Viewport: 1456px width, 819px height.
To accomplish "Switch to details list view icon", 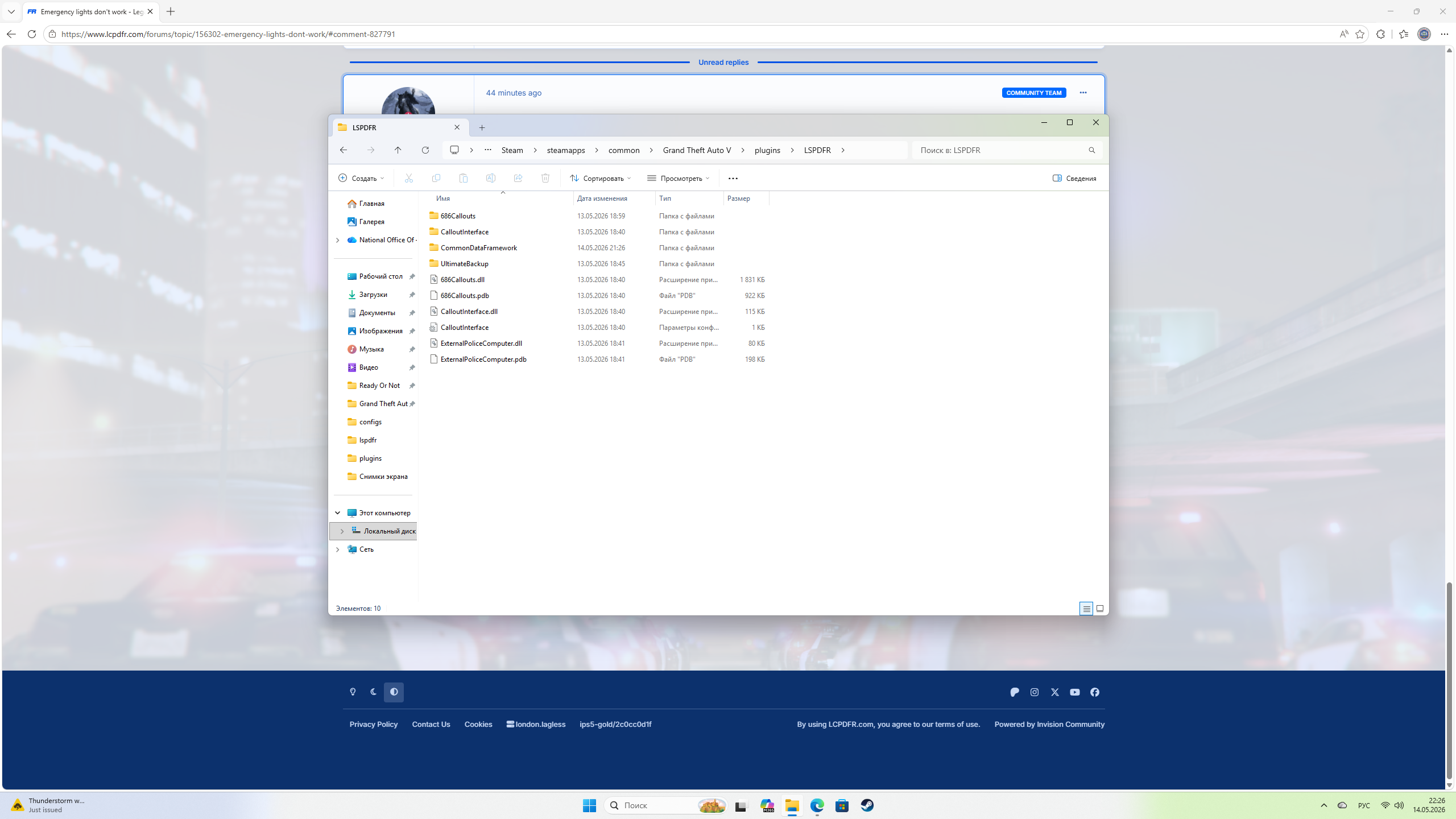I will pos(1086,609).
